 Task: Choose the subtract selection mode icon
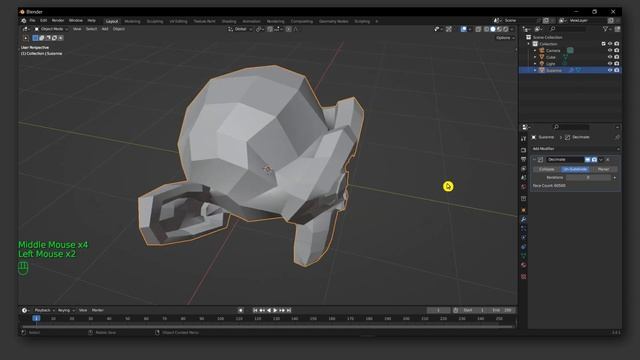(48, 38)
